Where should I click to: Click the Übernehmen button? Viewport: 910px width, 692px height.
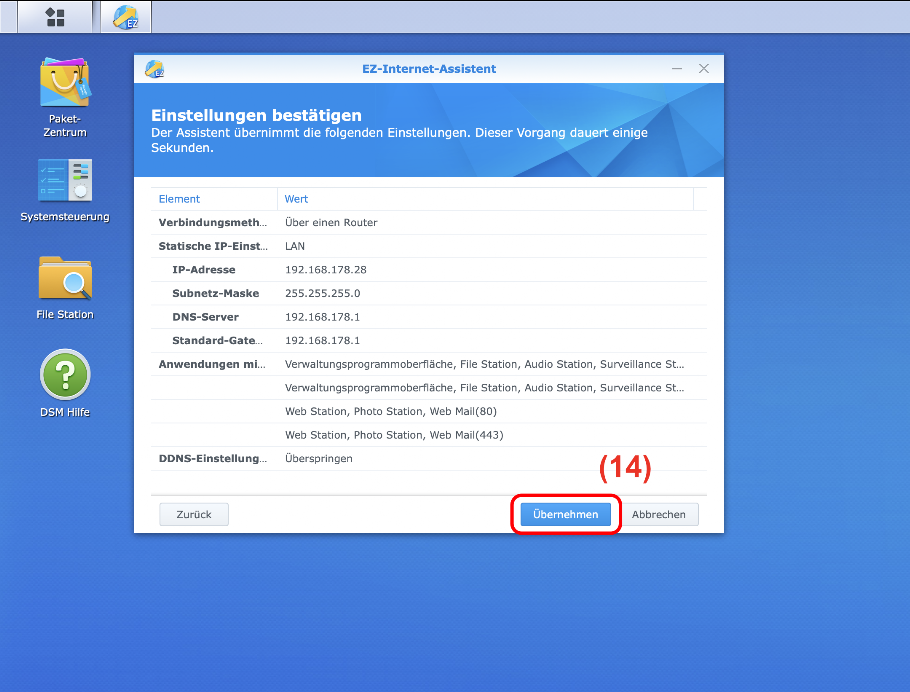pyautogui.click(x=565, y=514)
